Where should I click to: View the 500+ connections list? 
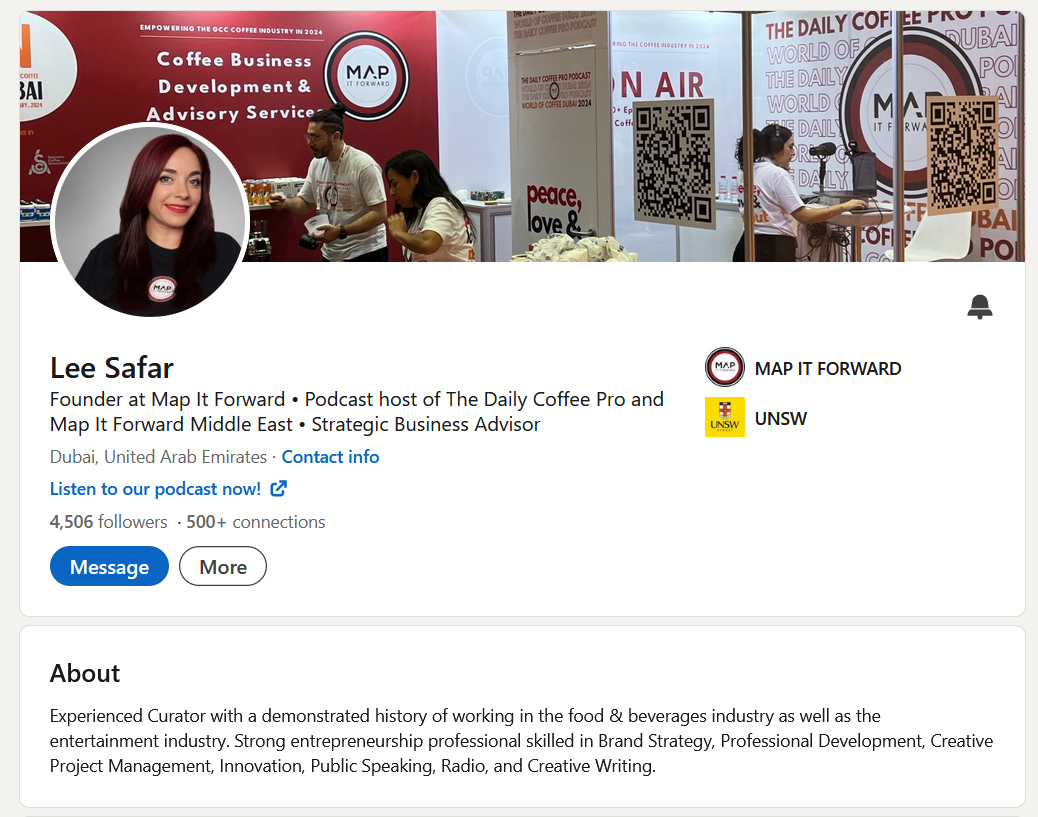click(256, 522)
